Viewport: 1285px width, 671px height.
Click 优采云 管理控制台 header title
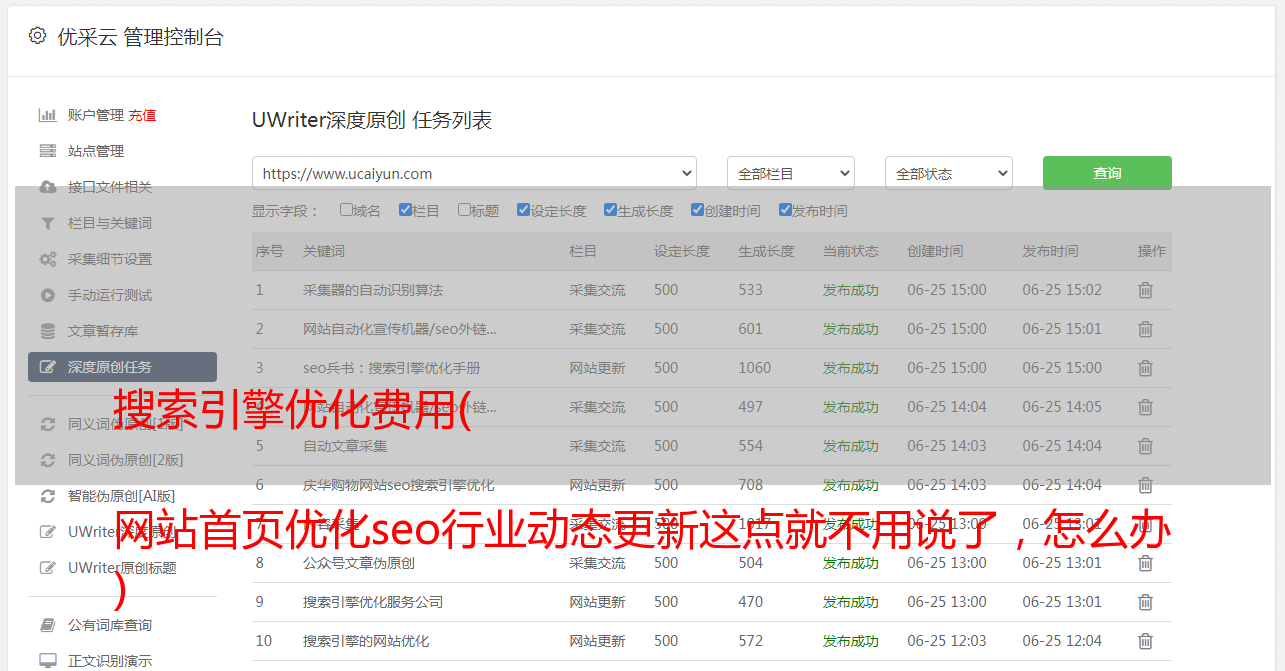click(140, 37)
